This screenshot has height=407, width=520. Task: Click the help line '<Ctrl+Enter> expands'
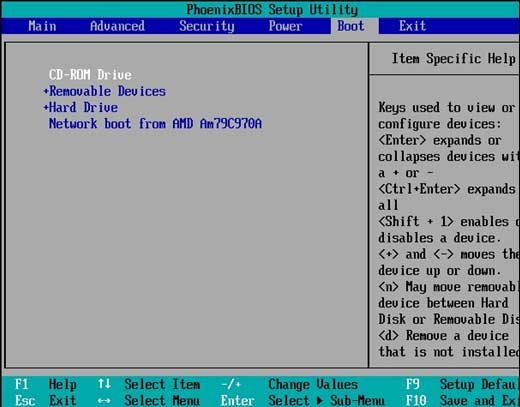[x=447, y=189]
